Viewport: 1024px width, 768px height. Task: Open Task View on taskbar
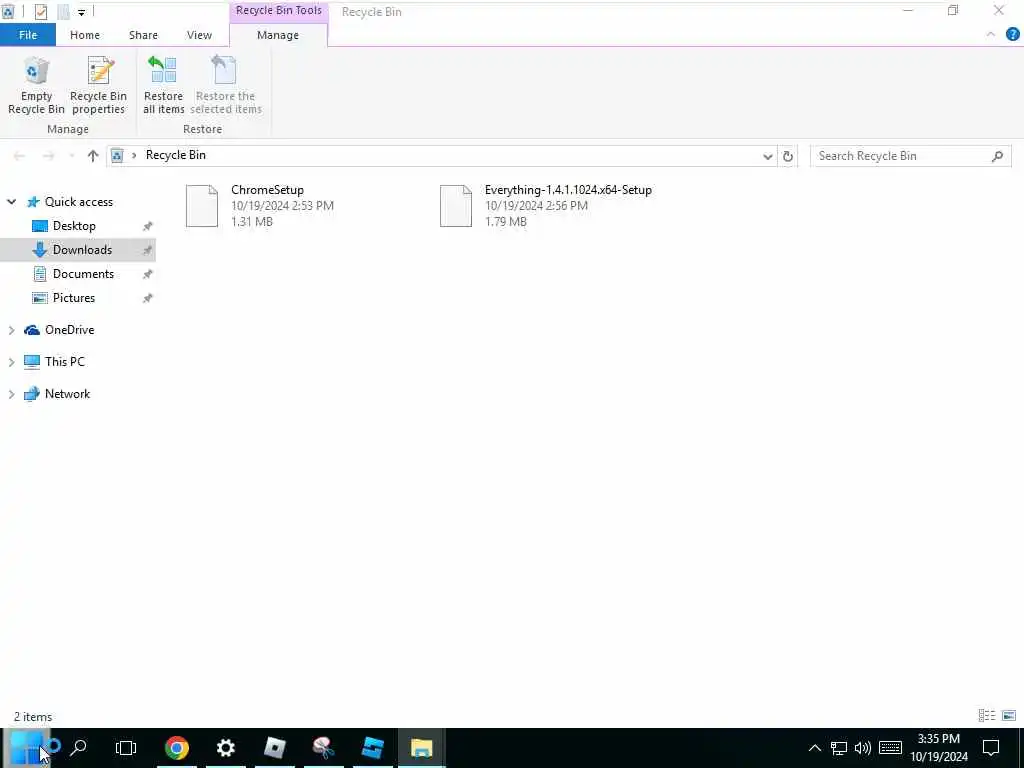[125, 748]
